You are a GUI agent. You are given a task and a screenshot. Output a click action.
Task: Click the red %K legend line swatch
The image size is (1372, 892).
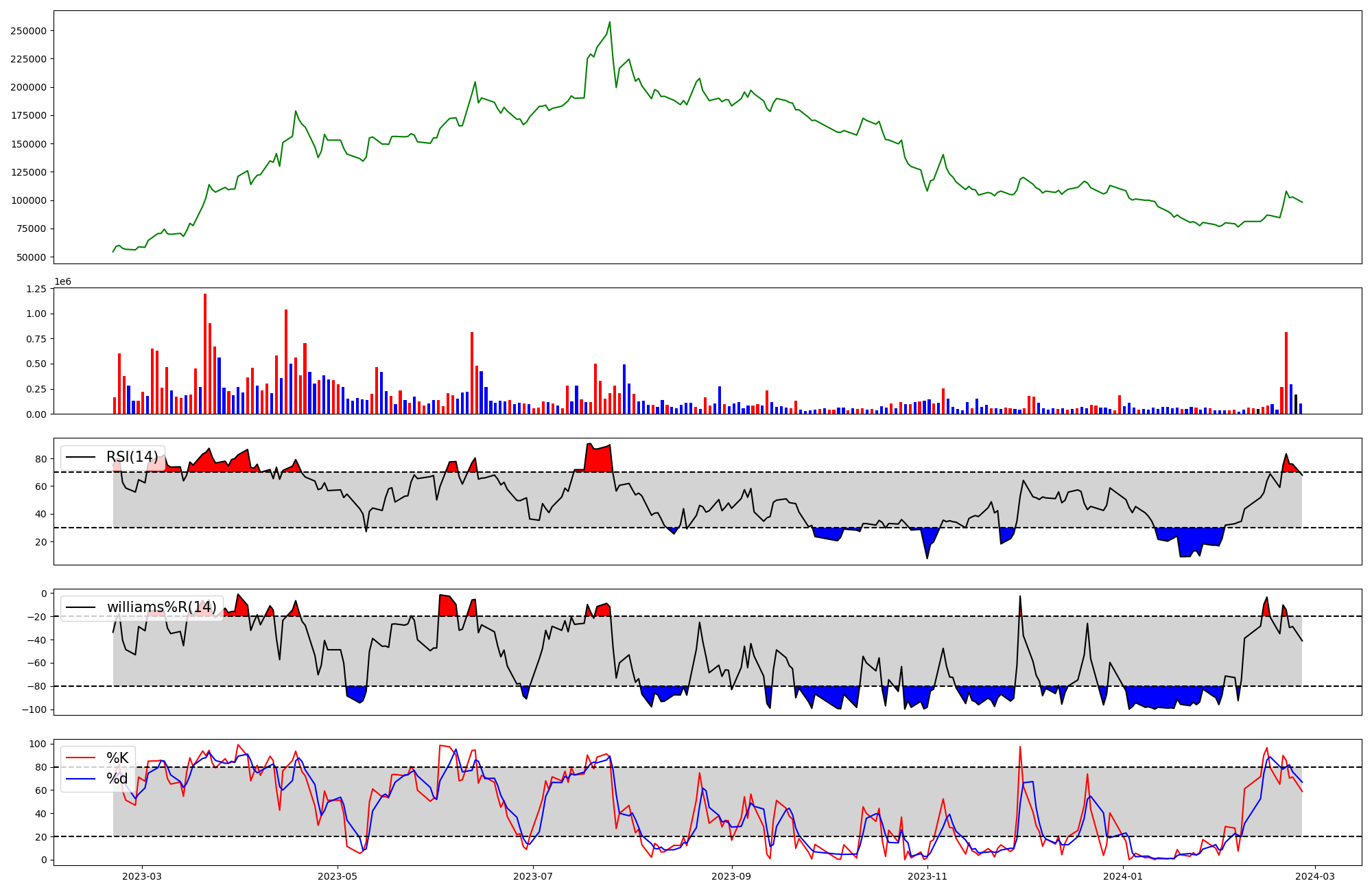80,758
